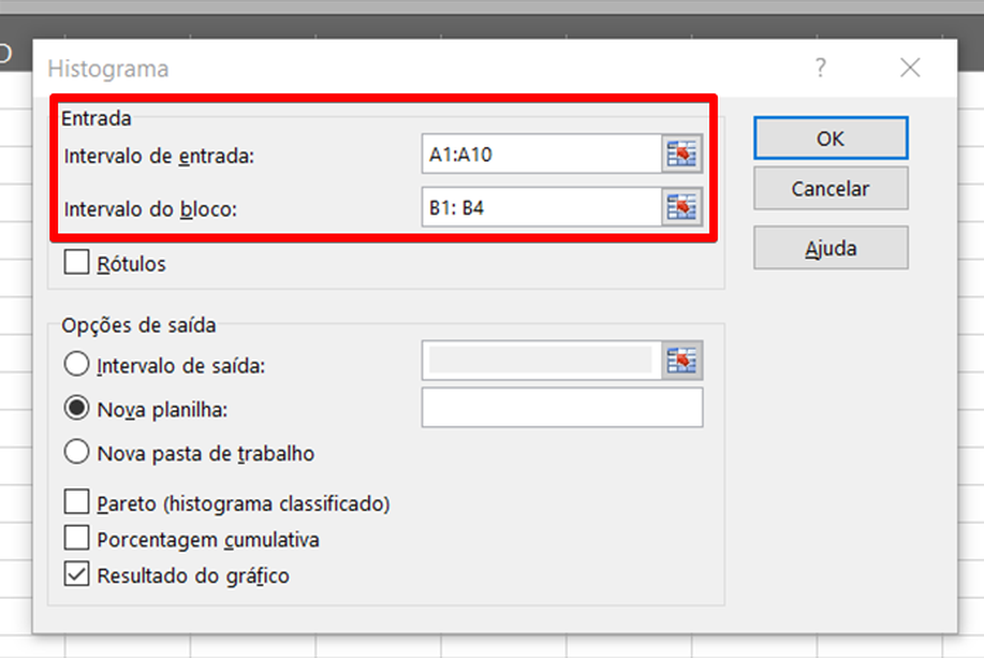Click range selector icon for Intervalo de saída
The height and width of the screenshot is (658, 984).
pyautogui.click(x=681, y=361)
